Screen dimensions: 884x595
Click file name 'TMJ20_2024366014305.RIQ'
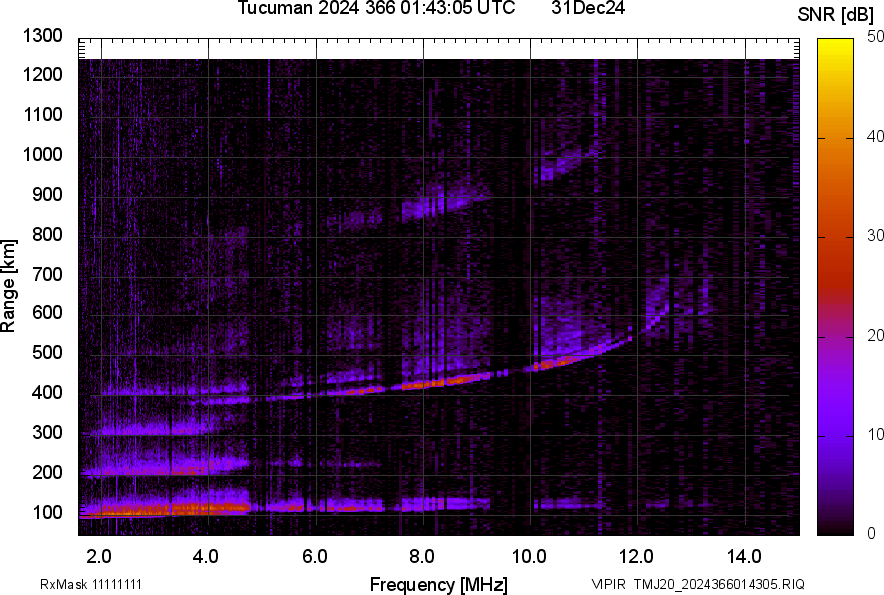tap(719, 584)
